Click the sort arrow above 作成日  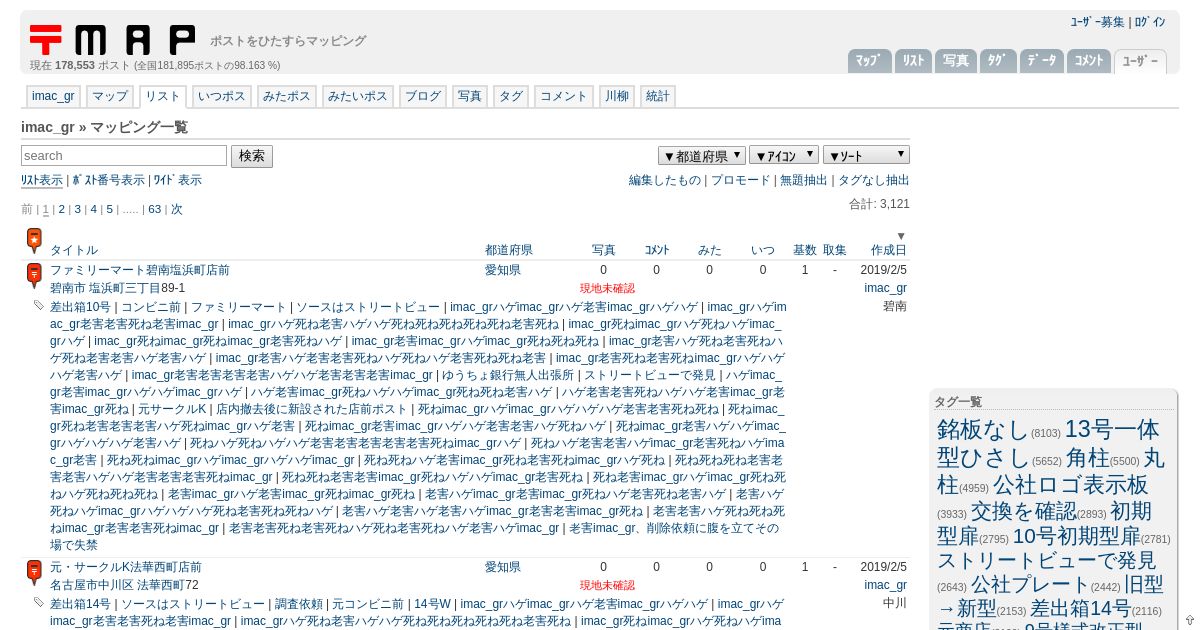click(x=900, y=236)
